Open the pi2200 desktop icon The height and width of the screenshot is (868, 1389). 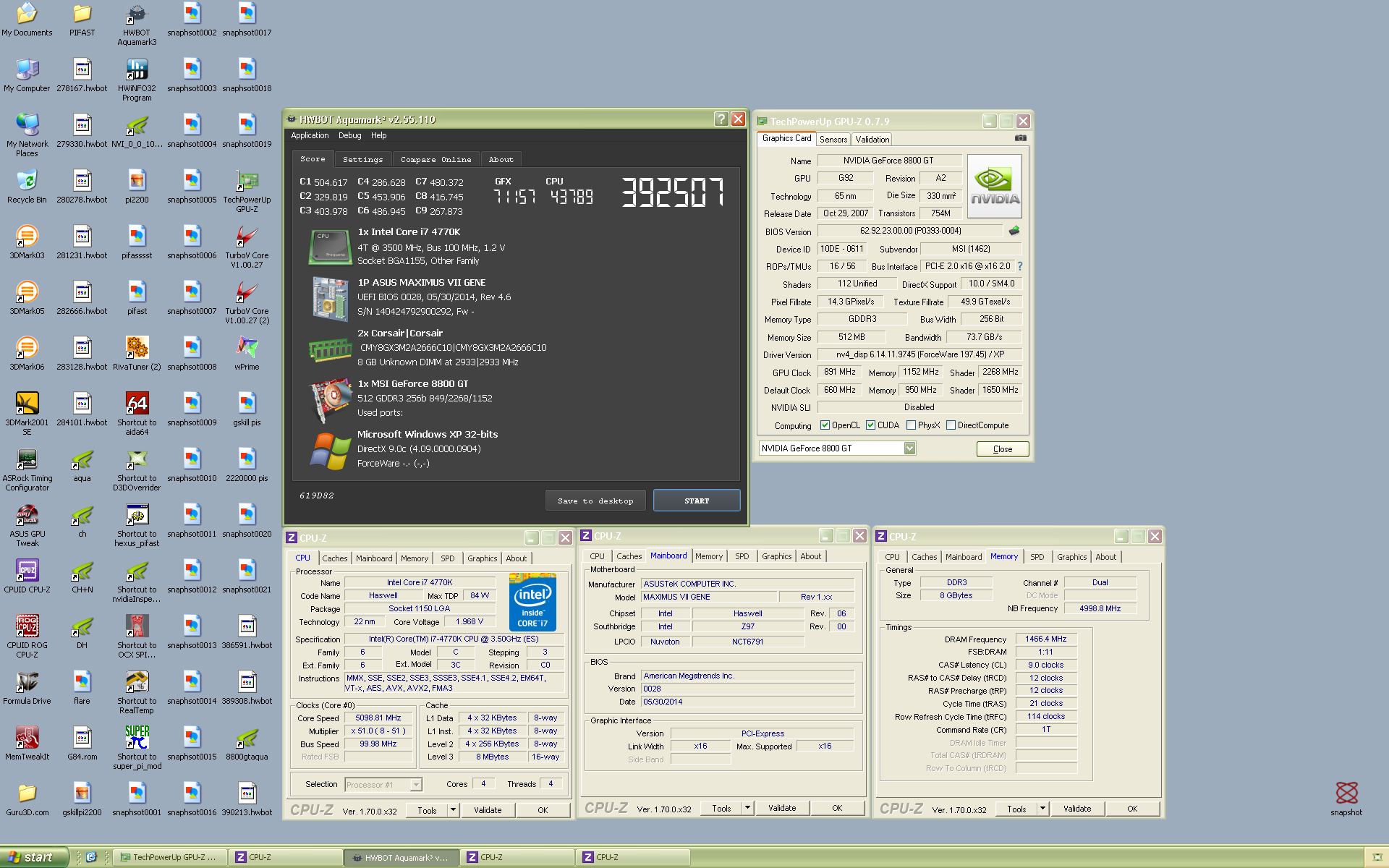(x=137, y=187)
